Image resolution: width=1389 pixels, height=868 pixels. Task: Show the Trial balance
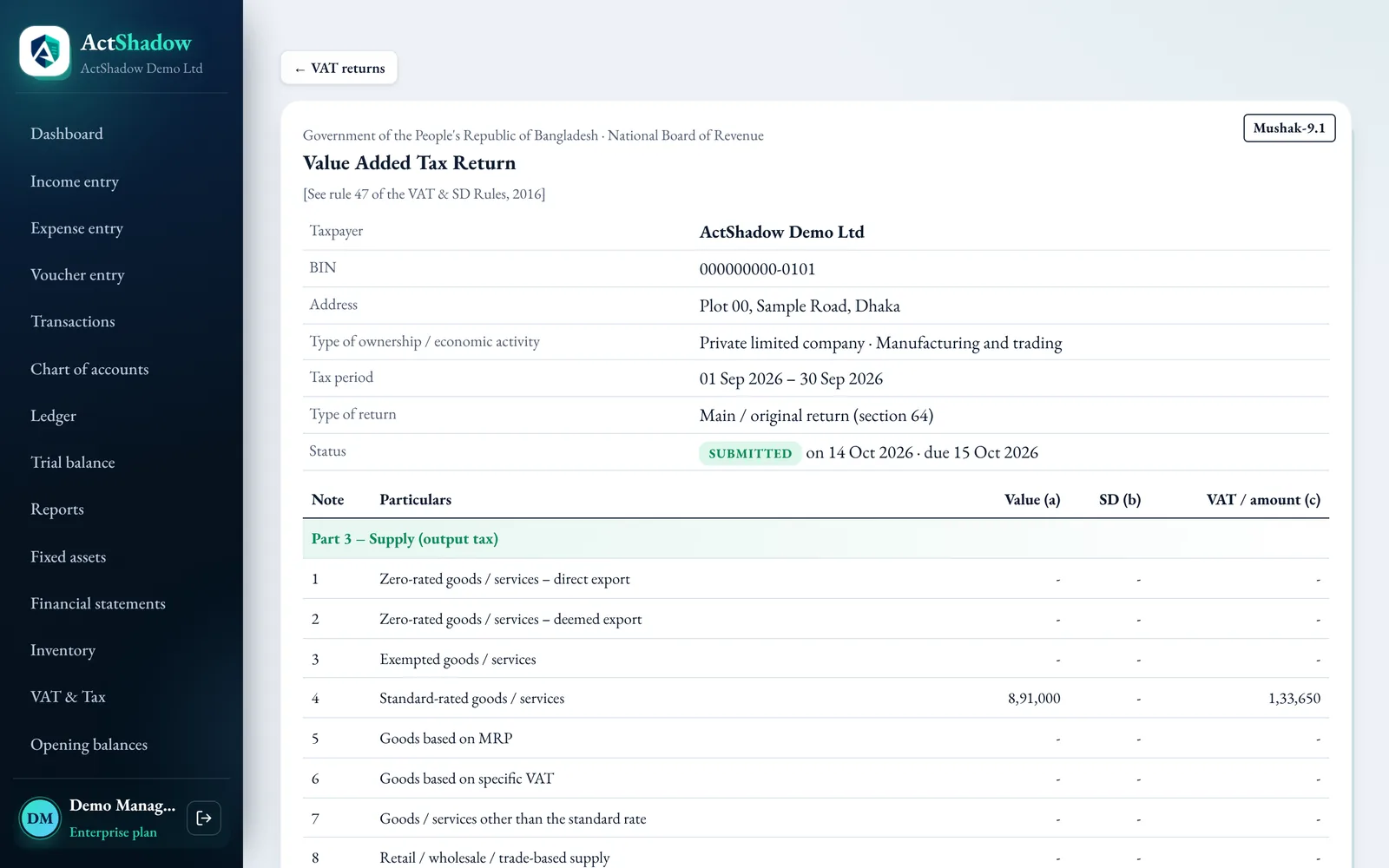[x=73, y=463]
